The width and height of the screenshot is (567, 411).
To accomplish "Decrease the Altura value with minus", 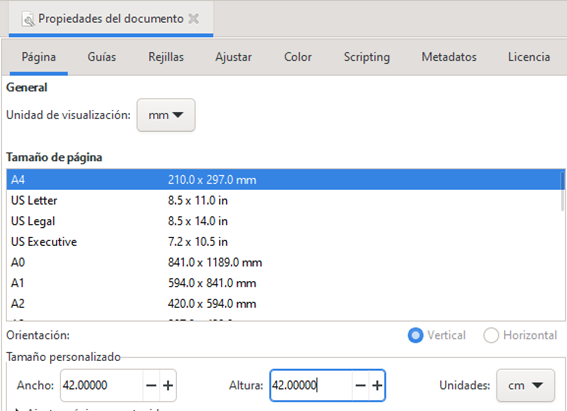I will (x=360, y=385).
